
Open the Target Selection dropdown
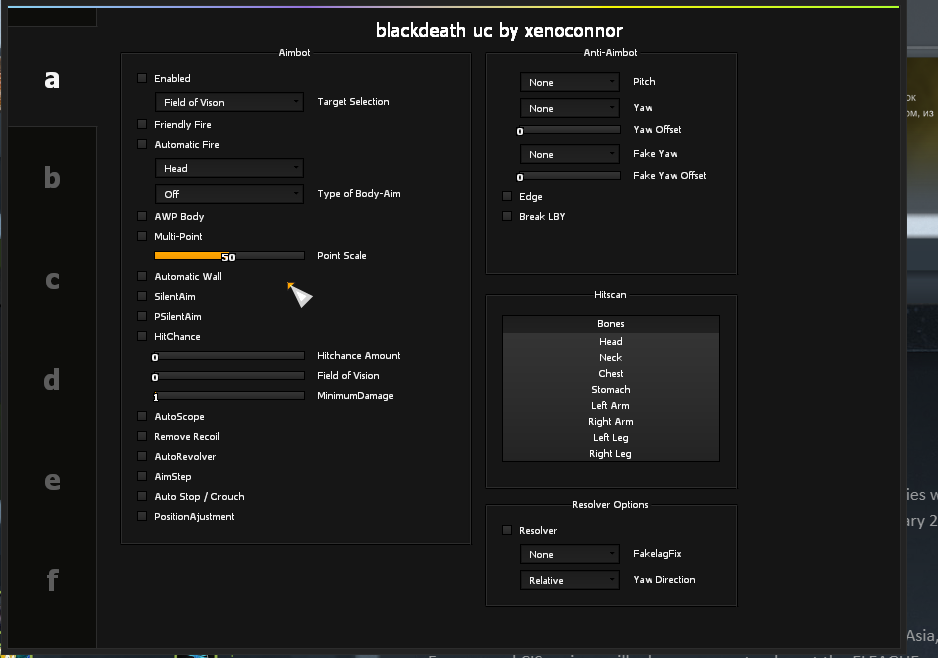[229, 102]
